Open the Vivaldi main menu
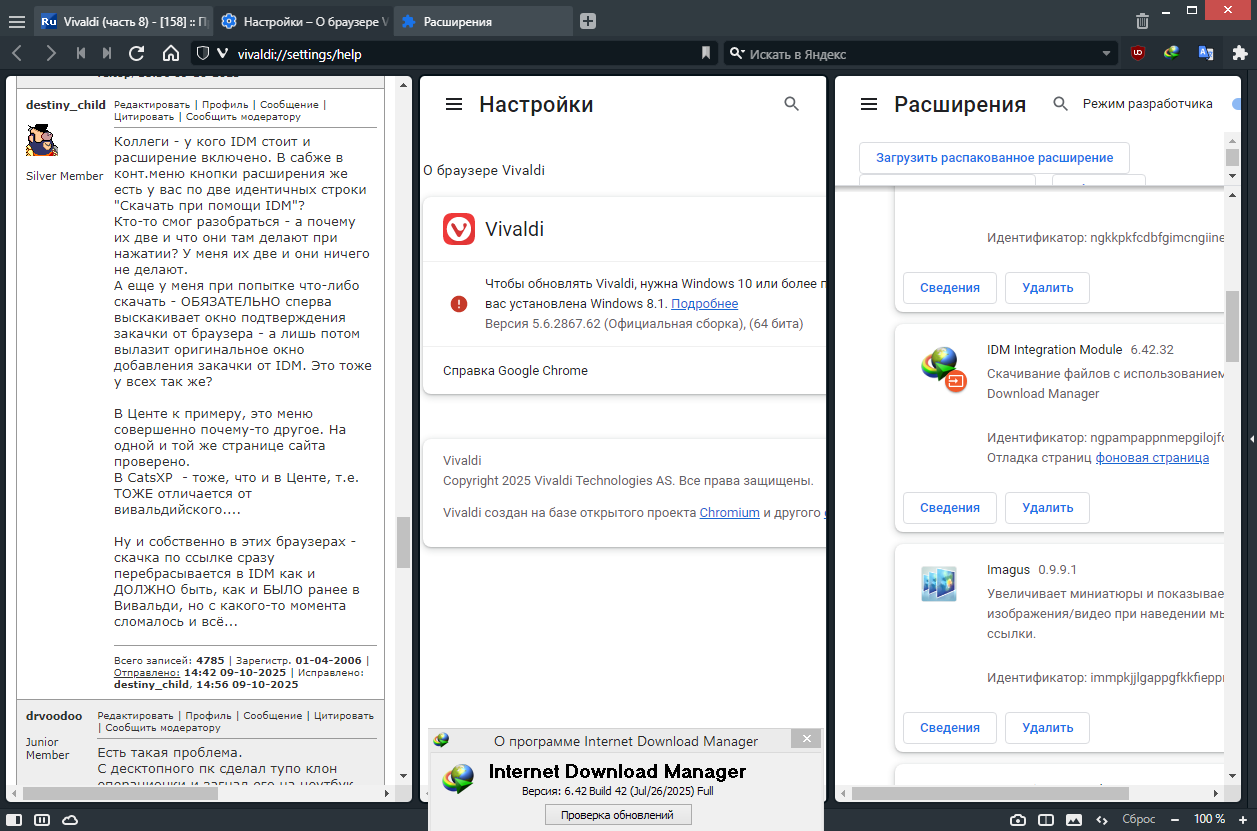The width and height of the screenshot is (1257, 831). pyautogui.click(x=17, y=21)
